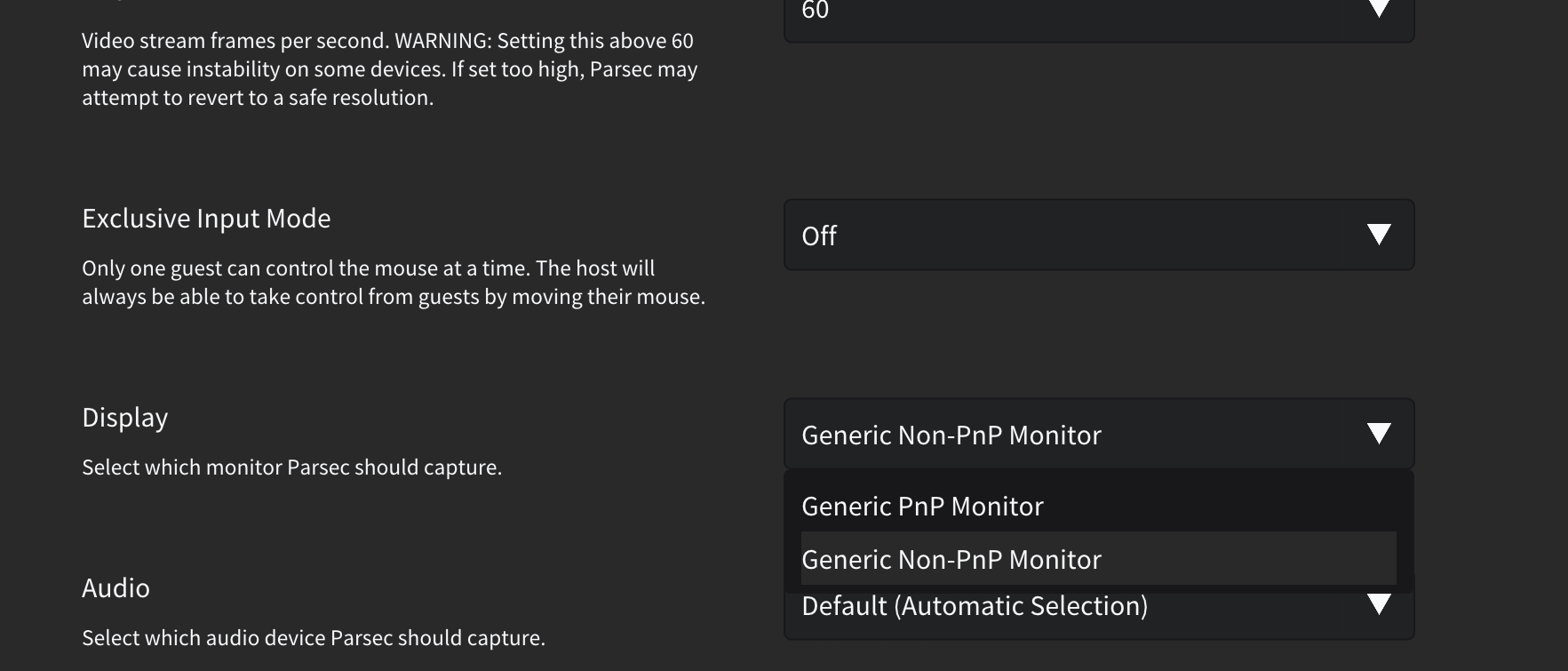The image size is (1568, 671).
Task: Click the triangle arrow beside the 60 value
Action: pos(1379,9)
